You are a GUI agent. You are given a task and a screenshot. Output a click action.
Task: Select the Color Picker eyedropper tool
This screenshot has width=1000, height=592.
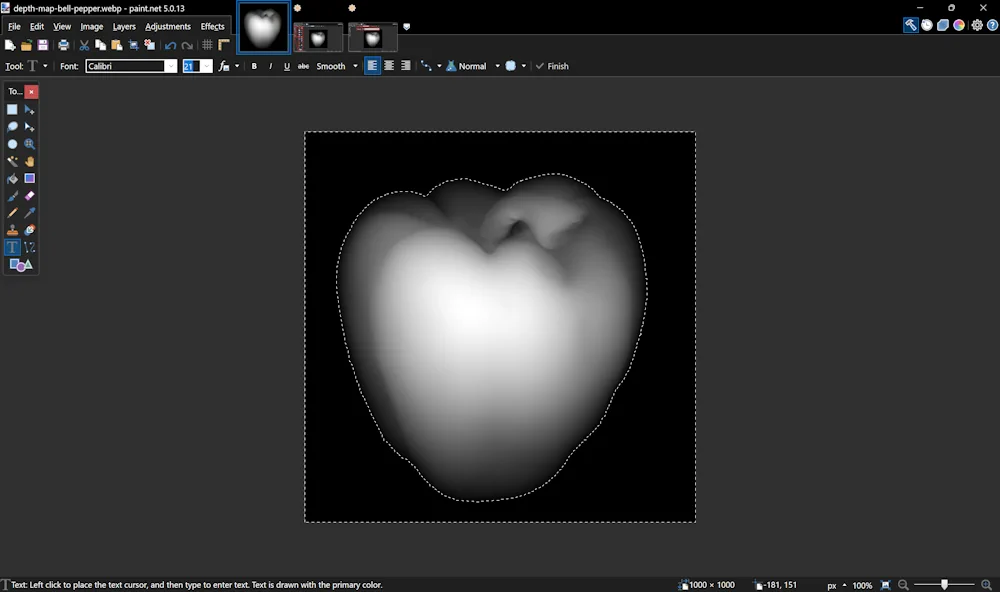pos(29,213)
